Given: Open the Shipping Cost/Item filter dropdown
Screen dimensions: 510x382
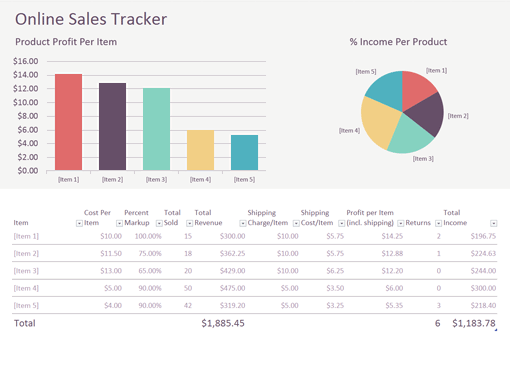Looking at the screenshot, I should [x=342, y=223].
